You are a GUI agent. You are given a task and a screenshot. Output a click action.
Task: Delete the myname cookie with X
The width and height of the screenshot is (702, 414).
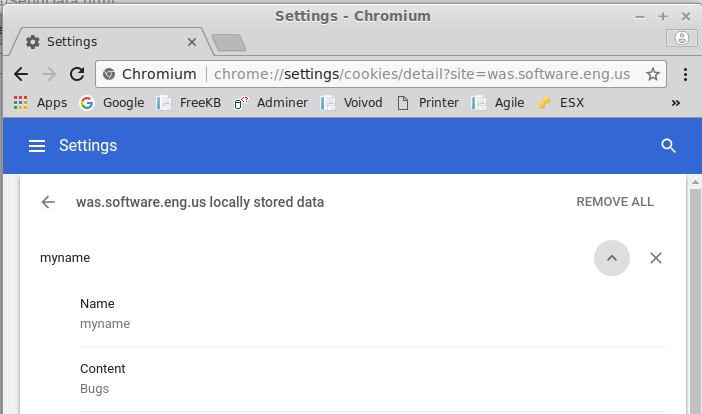[656, 258]
